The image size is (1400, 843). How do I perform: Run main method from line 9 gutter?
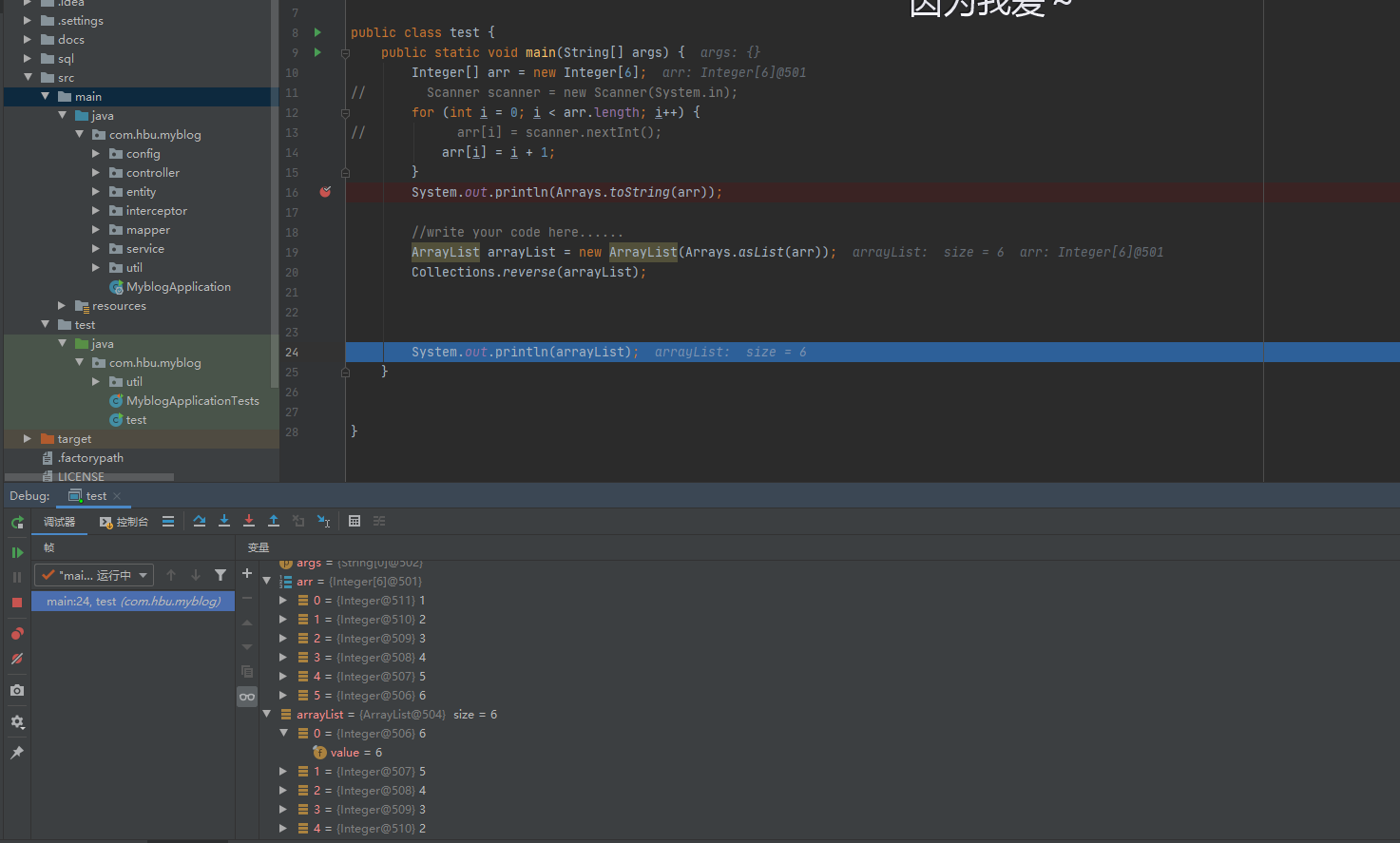point(318,52)
